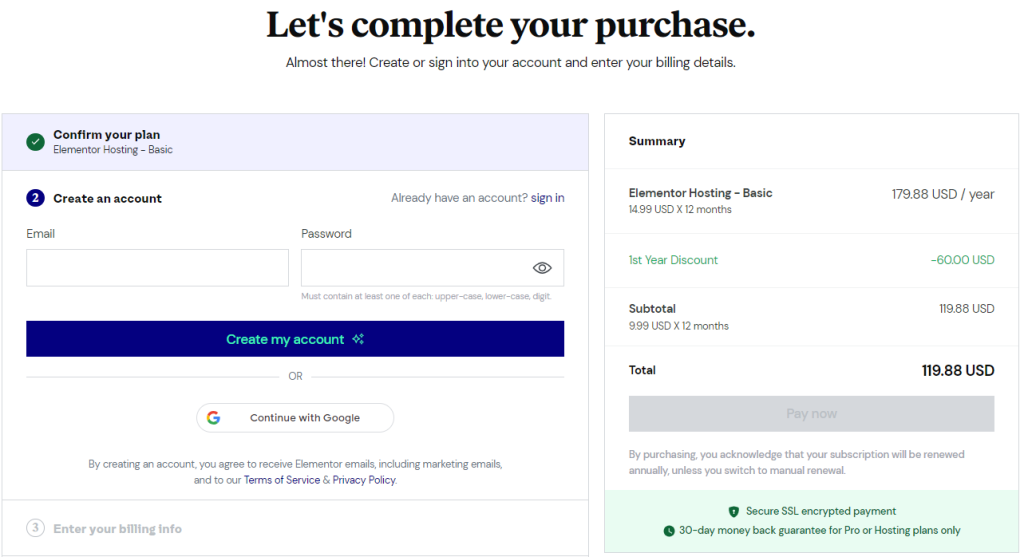Open the Terms of Service link

(x=281, y=480)
